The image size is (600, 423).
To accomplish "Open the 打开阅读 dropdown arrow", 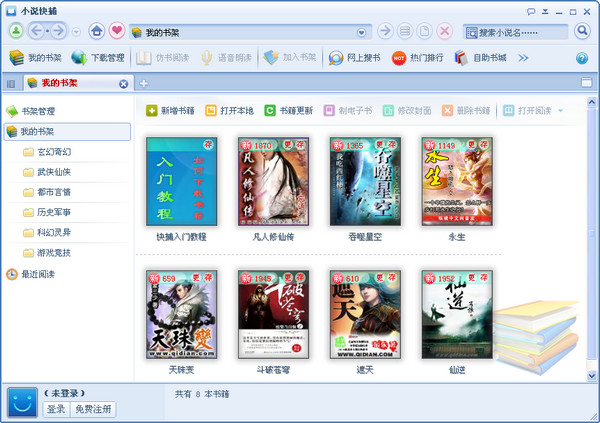I will (x=560, y=110).
